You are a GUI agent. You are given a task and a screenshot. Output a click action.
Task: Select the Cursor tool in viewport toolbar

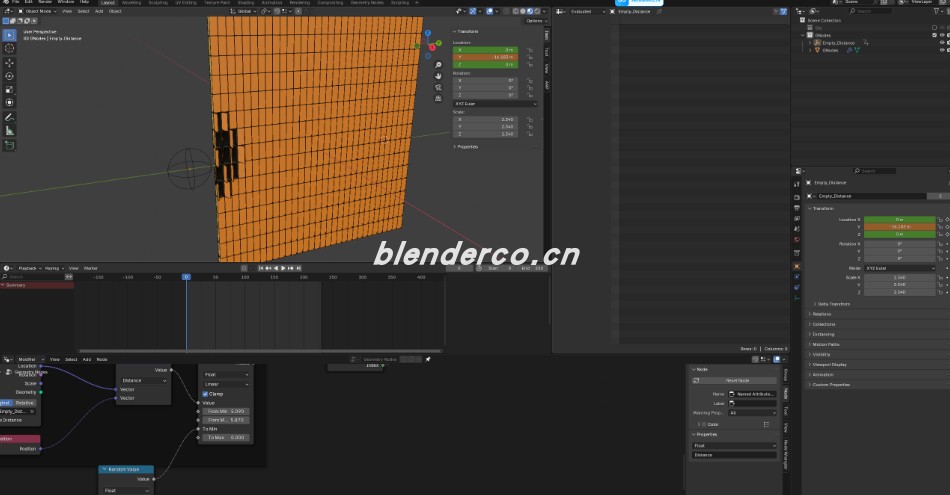(x=9, y=48)
